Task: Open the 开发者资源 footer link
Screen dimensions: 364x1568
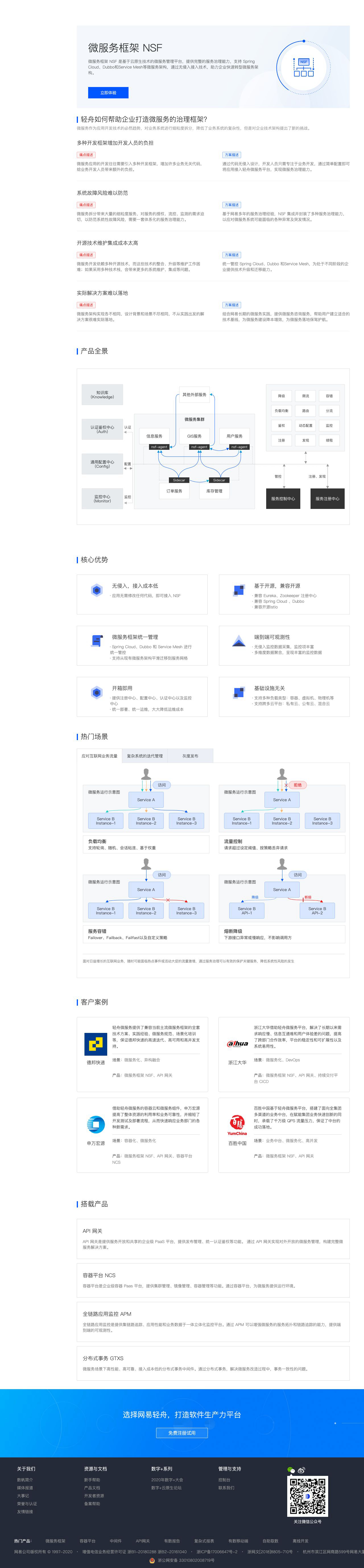Action: point(94,1495)
